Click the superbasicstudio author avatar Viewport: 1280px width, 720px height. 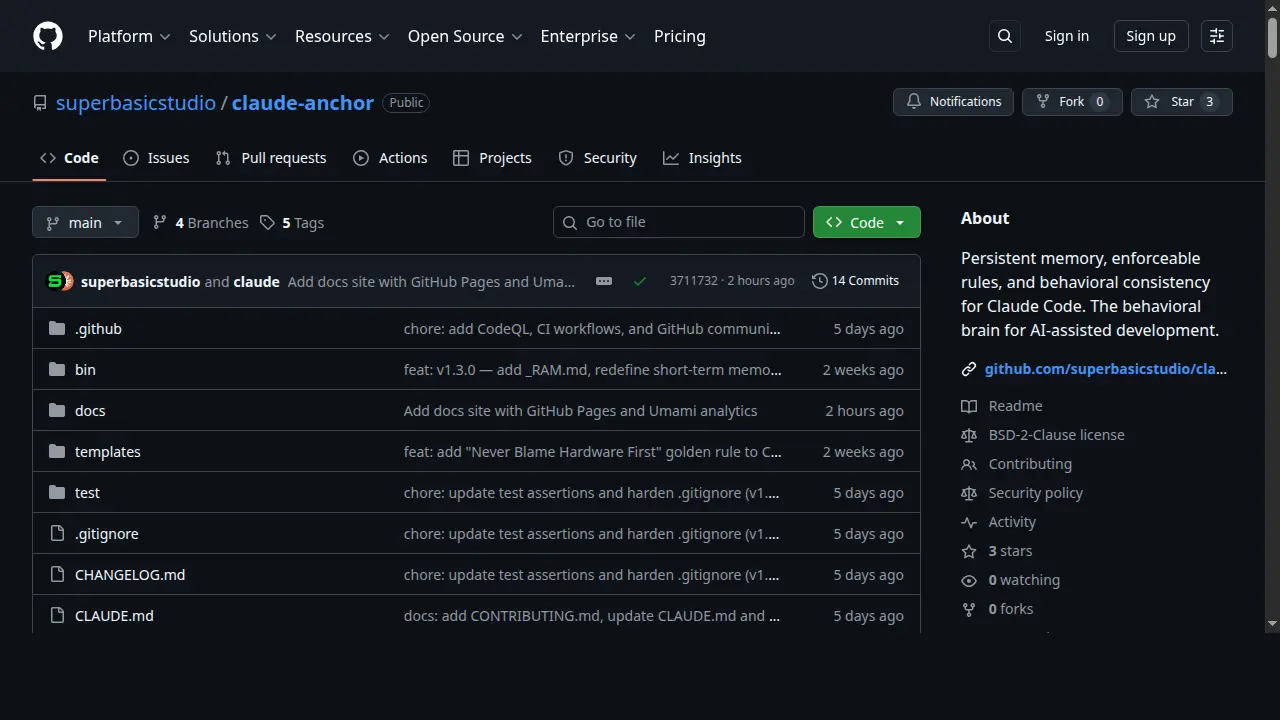click(56, 281)
